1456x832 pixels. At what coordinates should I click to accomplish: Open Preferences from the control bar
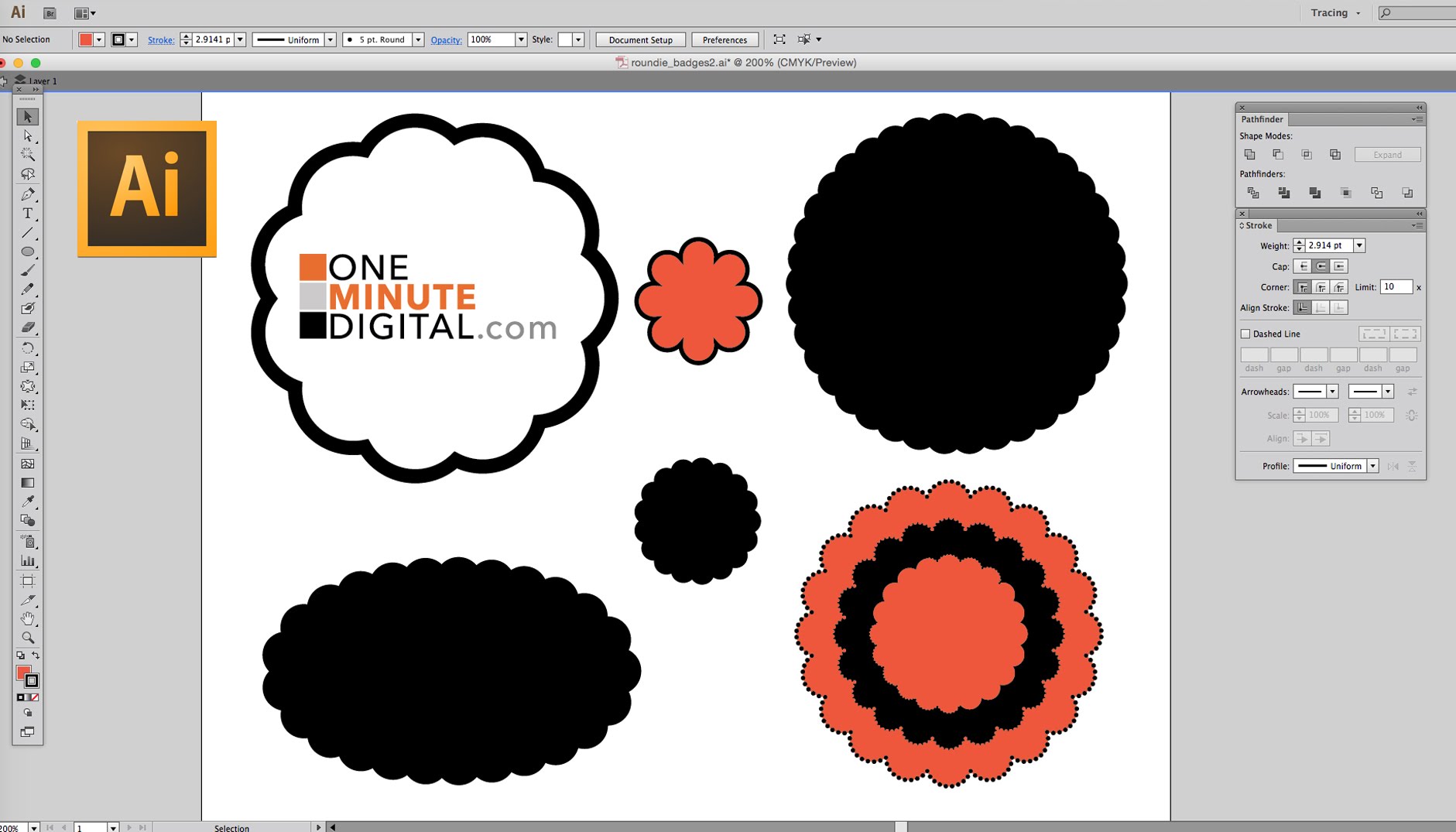pos(725,39)
